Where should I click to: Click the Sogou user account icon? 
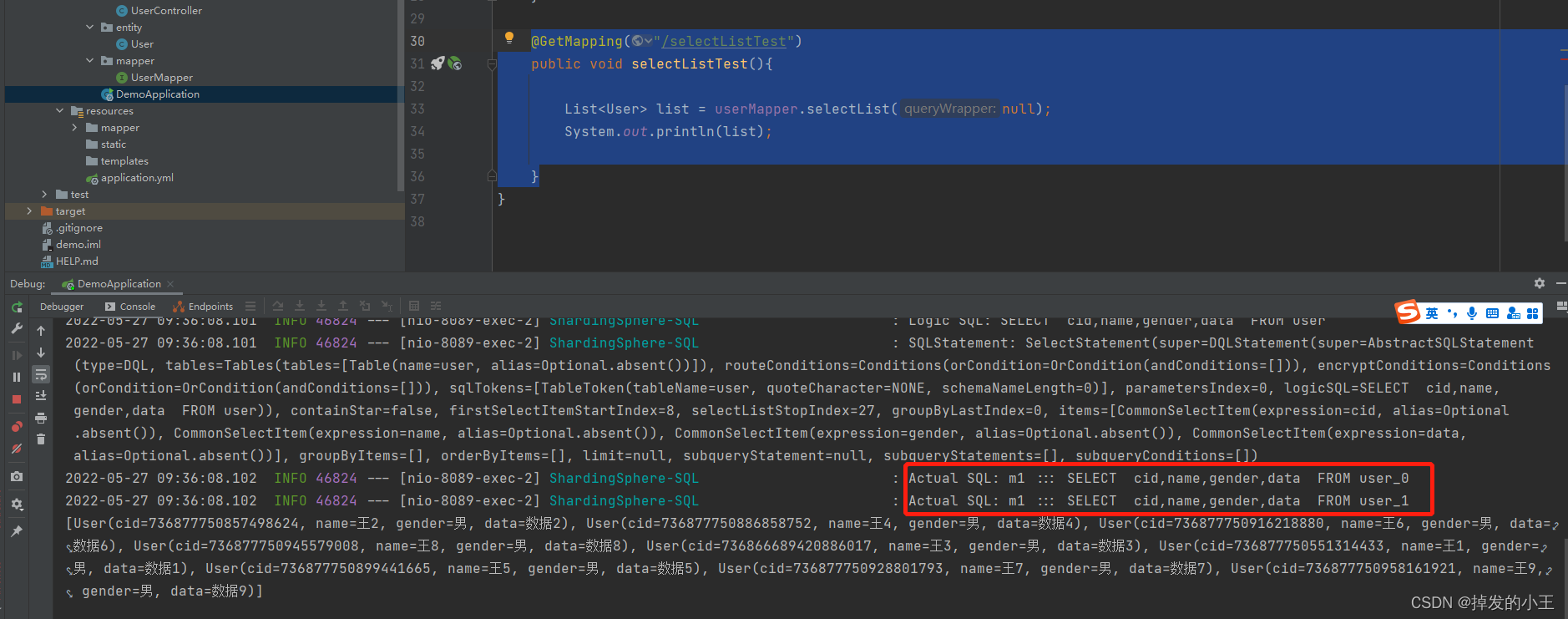pos(1513,313)
